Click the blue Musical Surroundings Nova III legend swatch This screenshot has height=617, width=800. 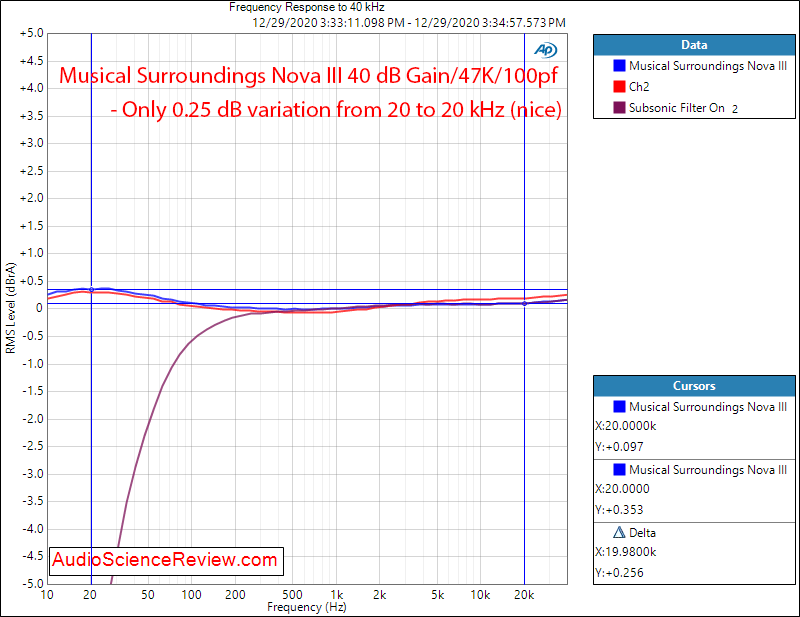pos(619,66)
